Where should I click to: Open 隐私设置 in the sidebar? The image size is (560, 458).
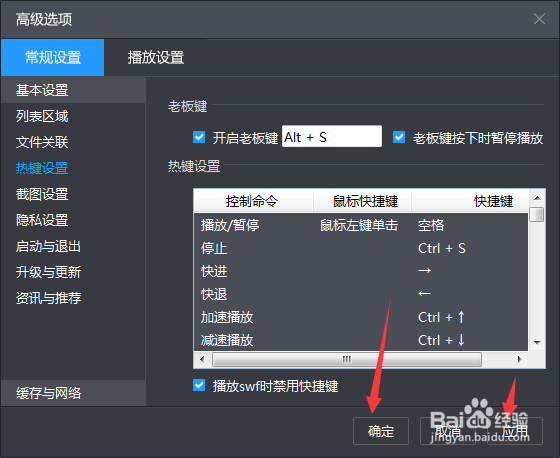[73, 220]
